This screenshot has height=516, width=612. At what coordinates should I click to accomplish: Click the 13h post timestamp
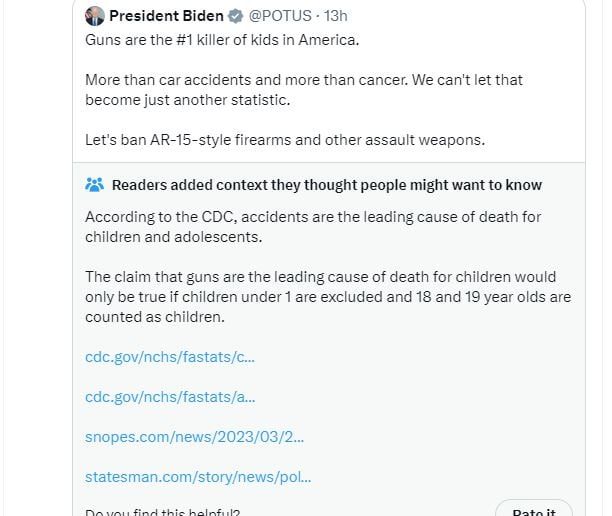336,16
